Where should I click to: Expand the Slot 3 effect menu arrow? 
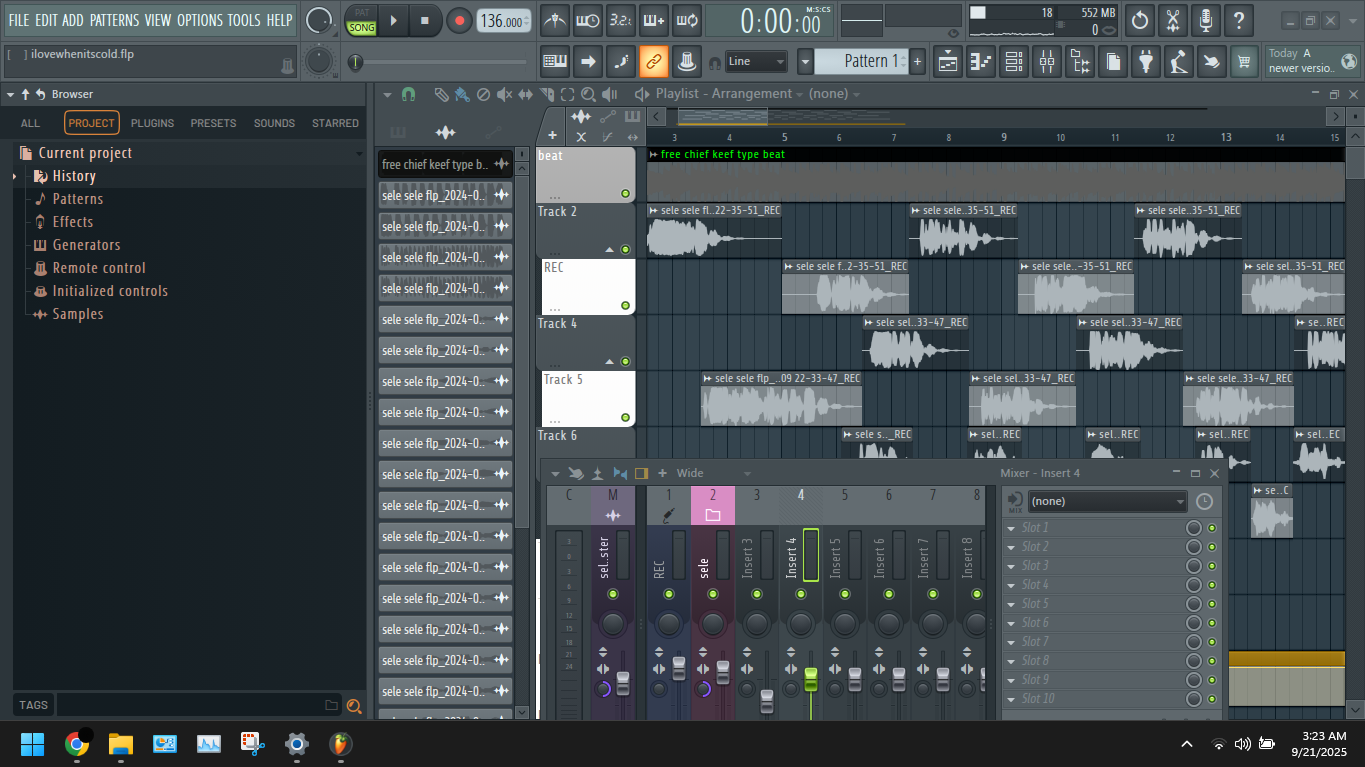pyautogui.click(x=1011, y=566)
